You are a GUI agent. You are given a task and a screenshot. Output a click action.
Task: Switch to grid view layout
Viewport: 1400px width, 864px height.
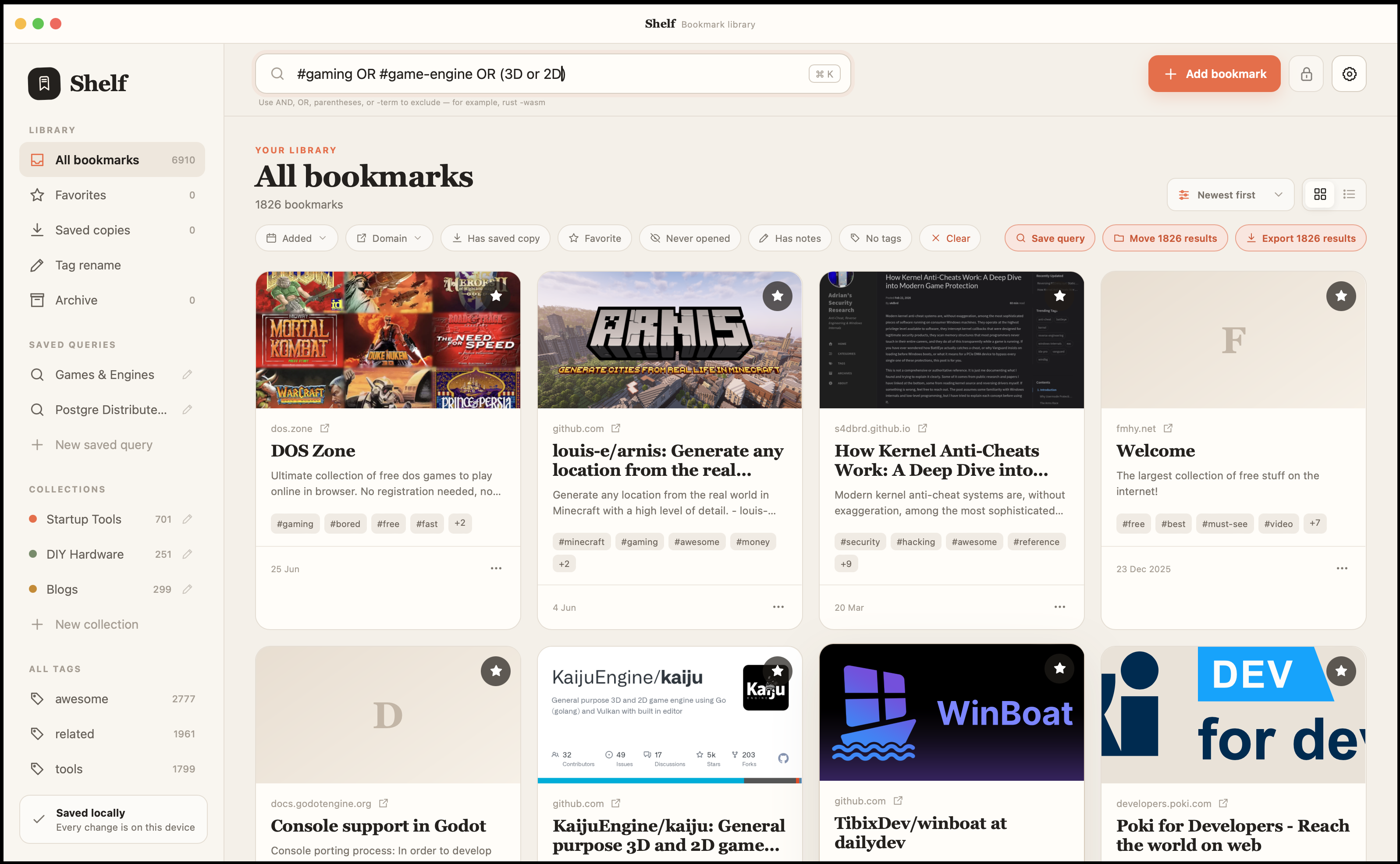(x=1319, y=195)
